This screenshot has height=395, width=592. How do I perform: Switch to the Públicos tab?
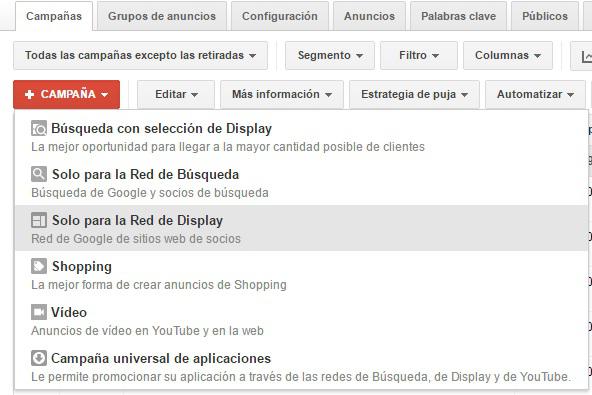pos(545,16)
